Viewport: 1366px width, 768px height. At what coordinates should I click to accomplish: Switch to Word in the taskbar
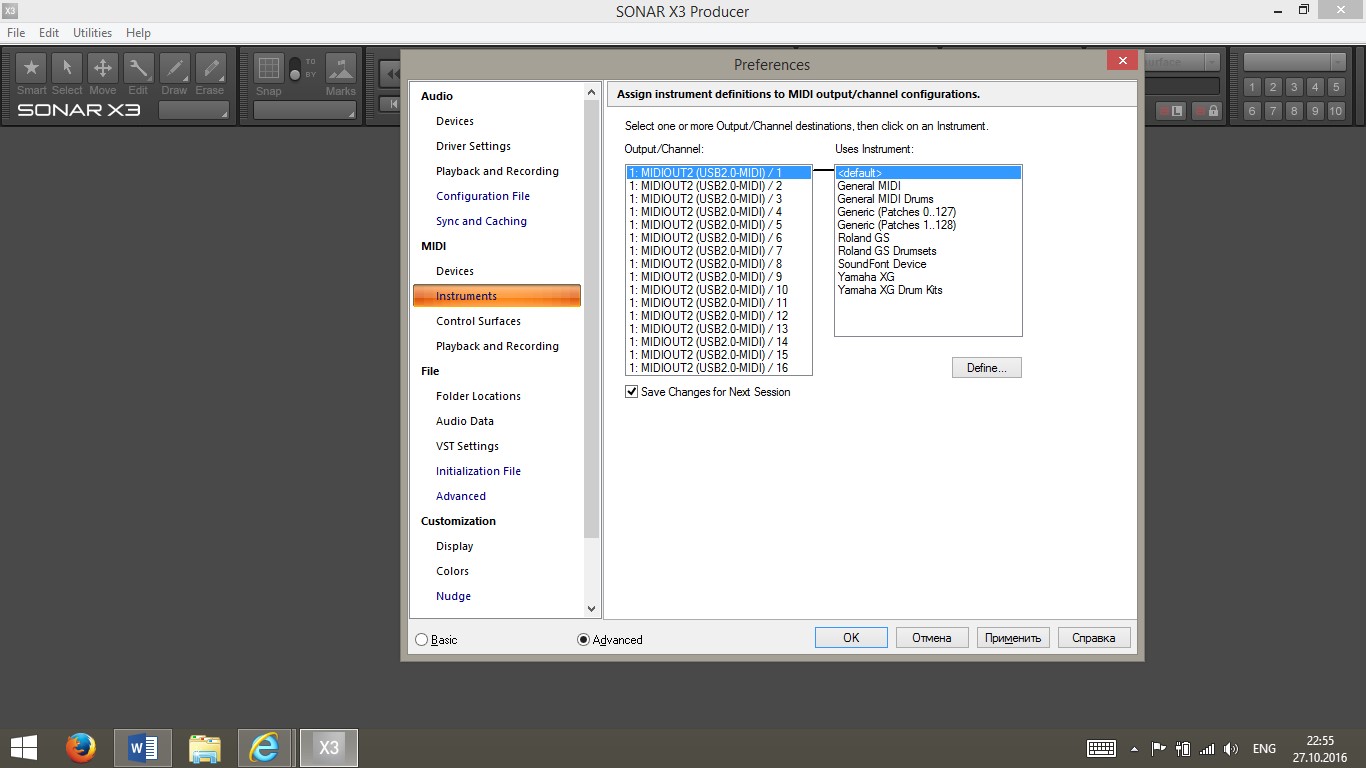click(x=143, y=748)
